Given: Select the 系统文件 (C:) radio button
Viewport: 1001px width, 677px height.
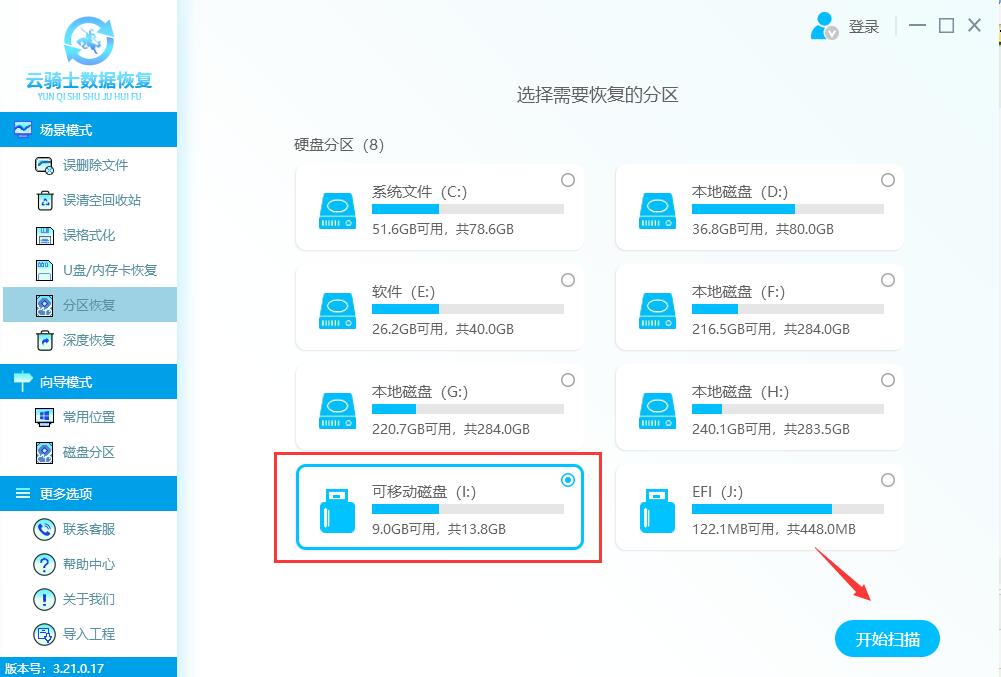Looking at the screenshot, I should point(568,180).
